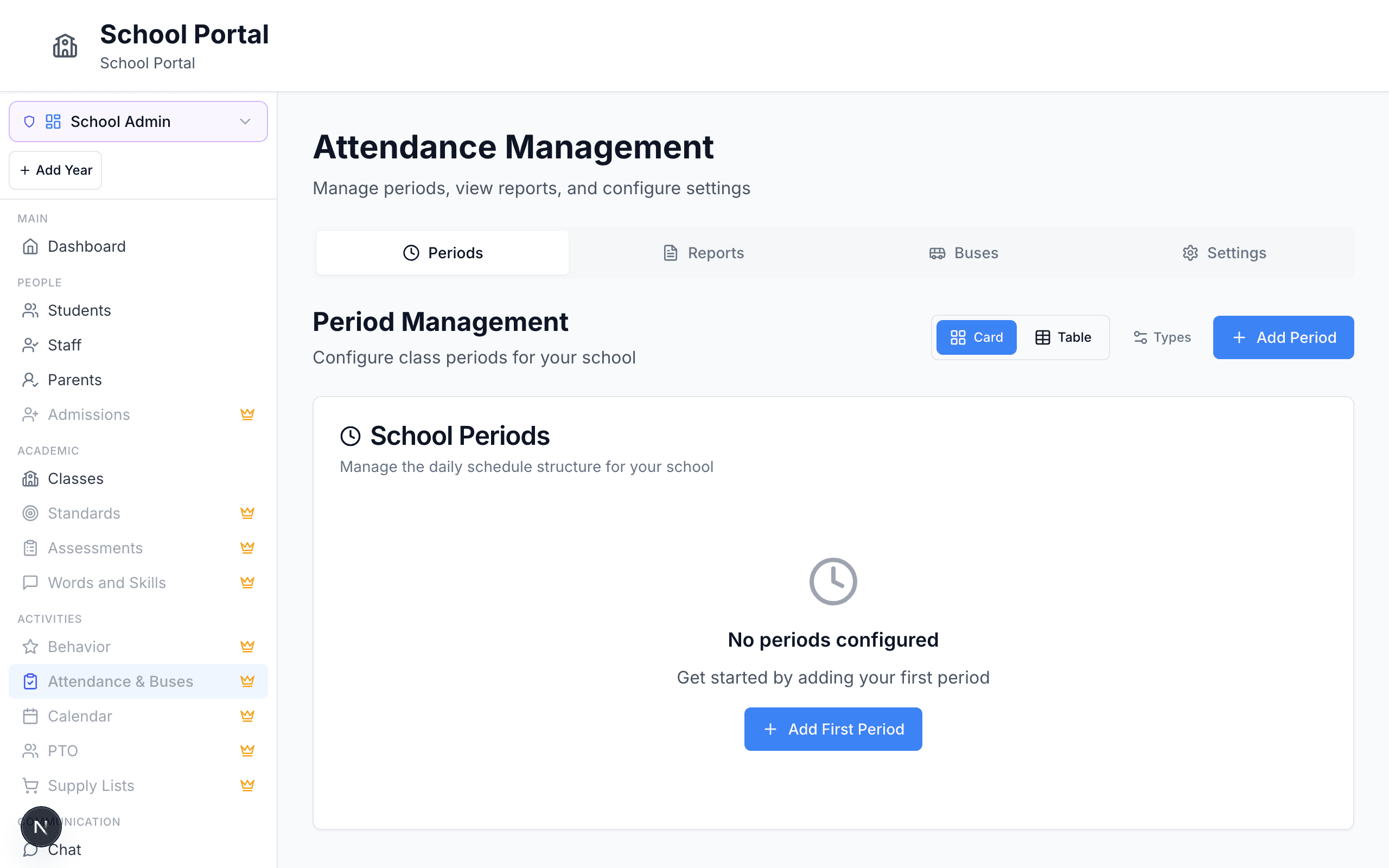1389x868 pixels.
Task: Click the Supply Lists cart icon
Action: click(30, 786)
